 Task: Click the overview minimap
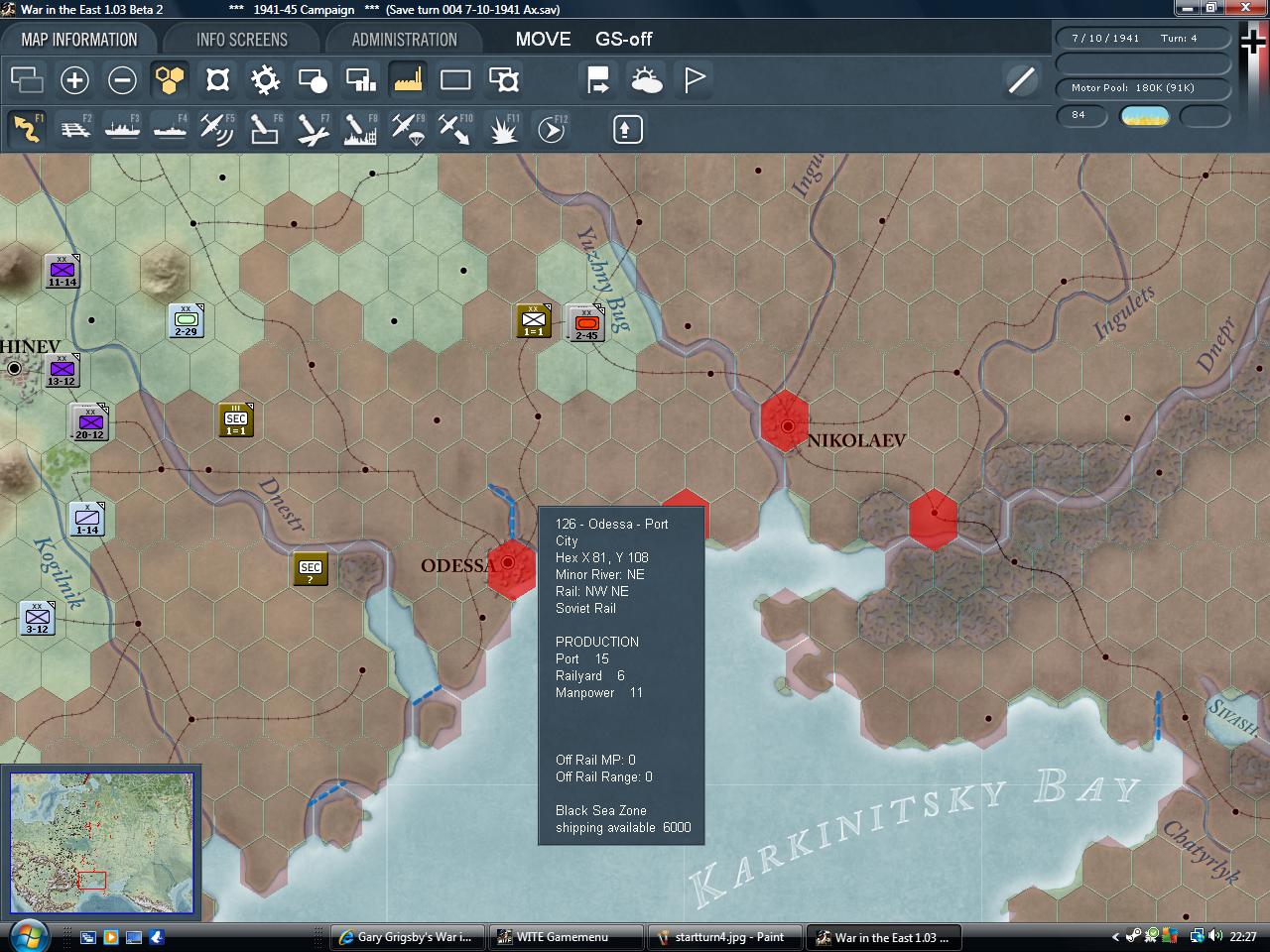click(x=101, y=843)
